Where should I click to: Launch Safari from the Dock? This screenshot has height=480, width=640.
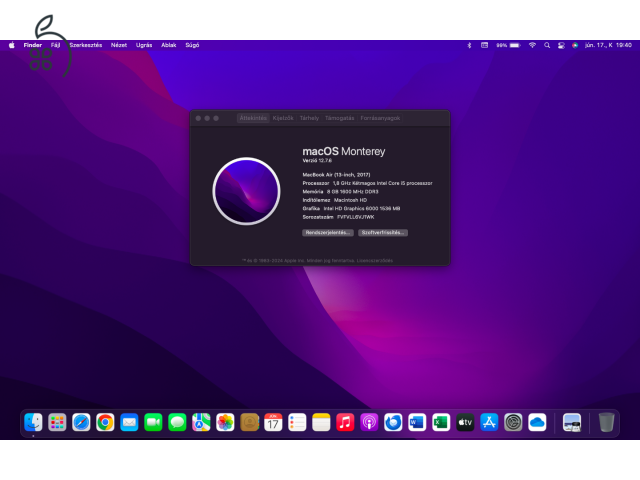81,422
